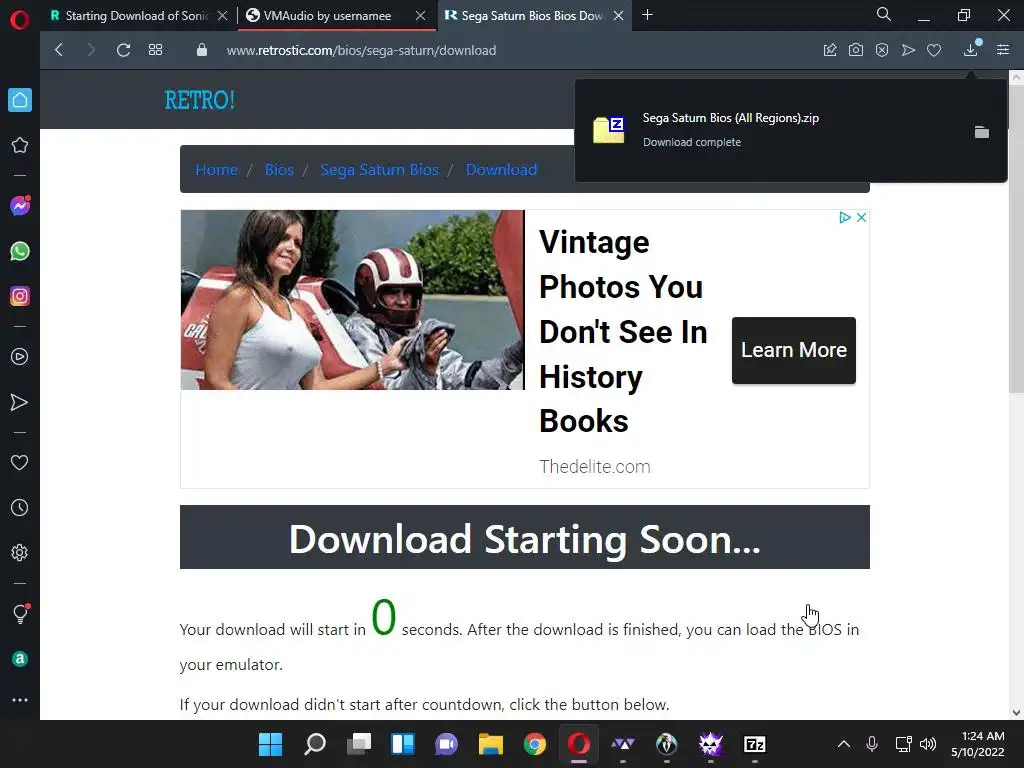The image size is (1024, 768).
Task: Open the Opera main menu logo
Action: click(x=20, y=20)
